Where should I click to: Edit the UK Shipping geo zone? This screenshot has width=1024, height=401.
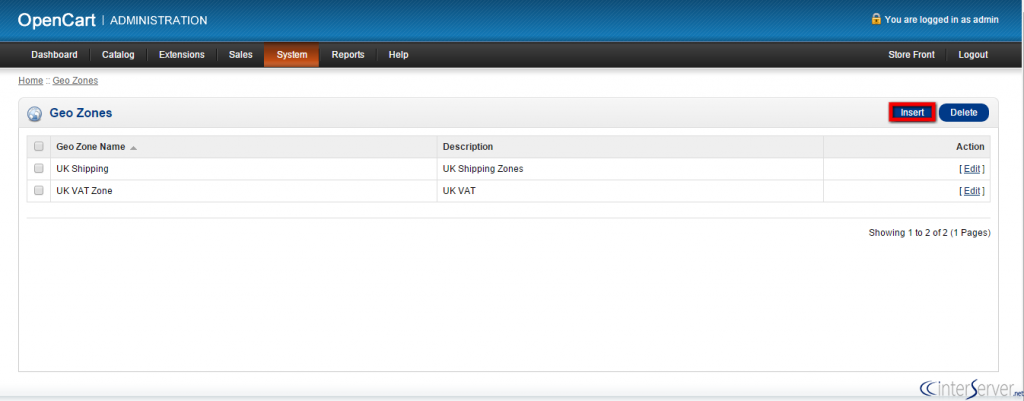click(972, 168)
